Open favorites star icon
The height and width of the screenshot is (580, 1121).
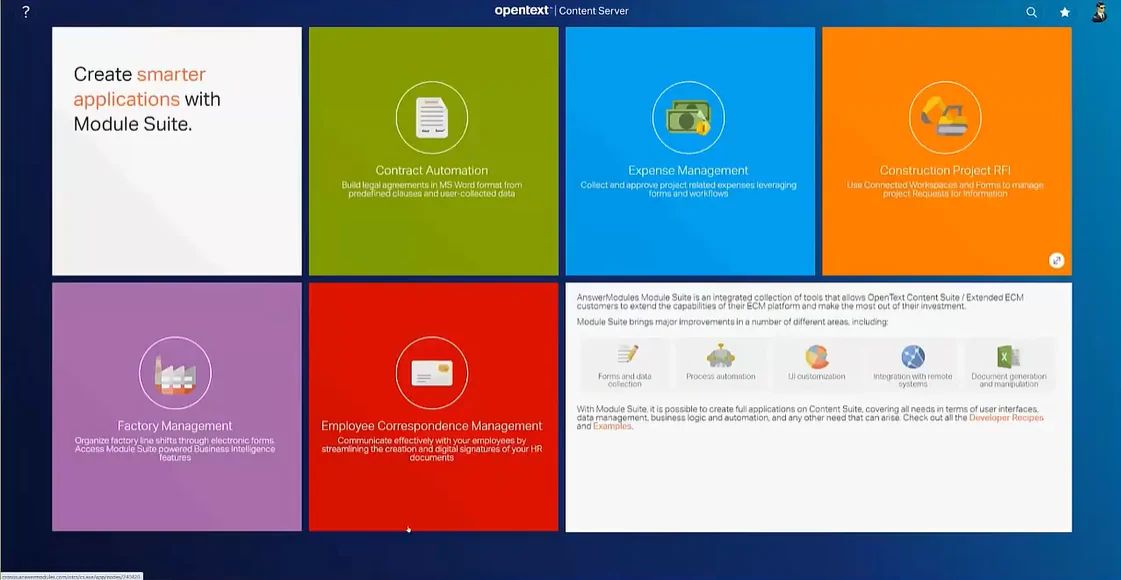click(1065, 12)
